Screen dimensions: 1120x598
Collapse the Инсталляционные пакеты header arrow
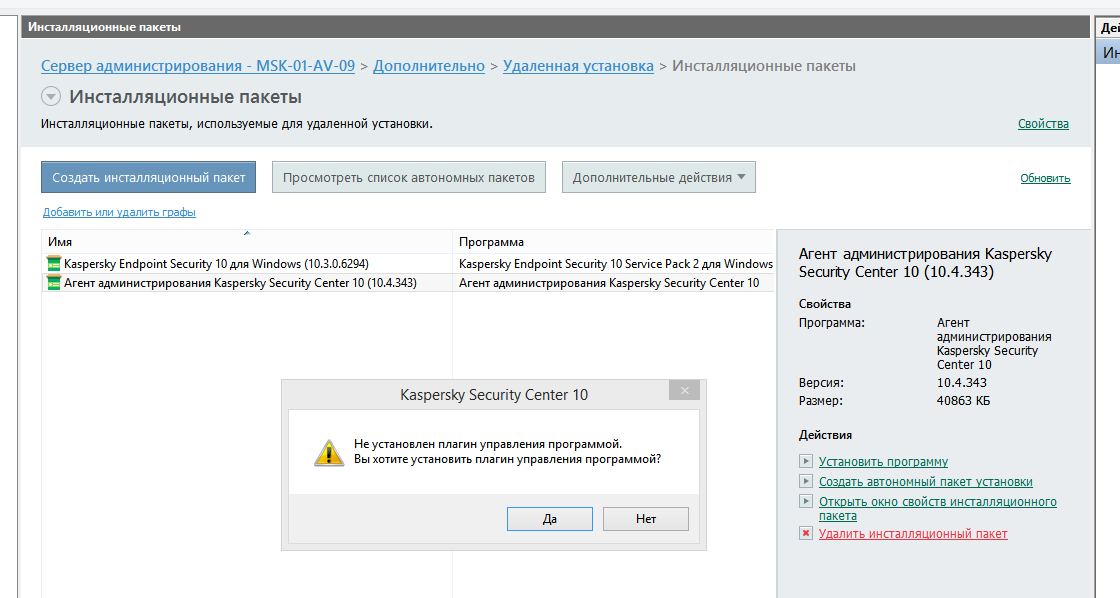click(51, 96)
